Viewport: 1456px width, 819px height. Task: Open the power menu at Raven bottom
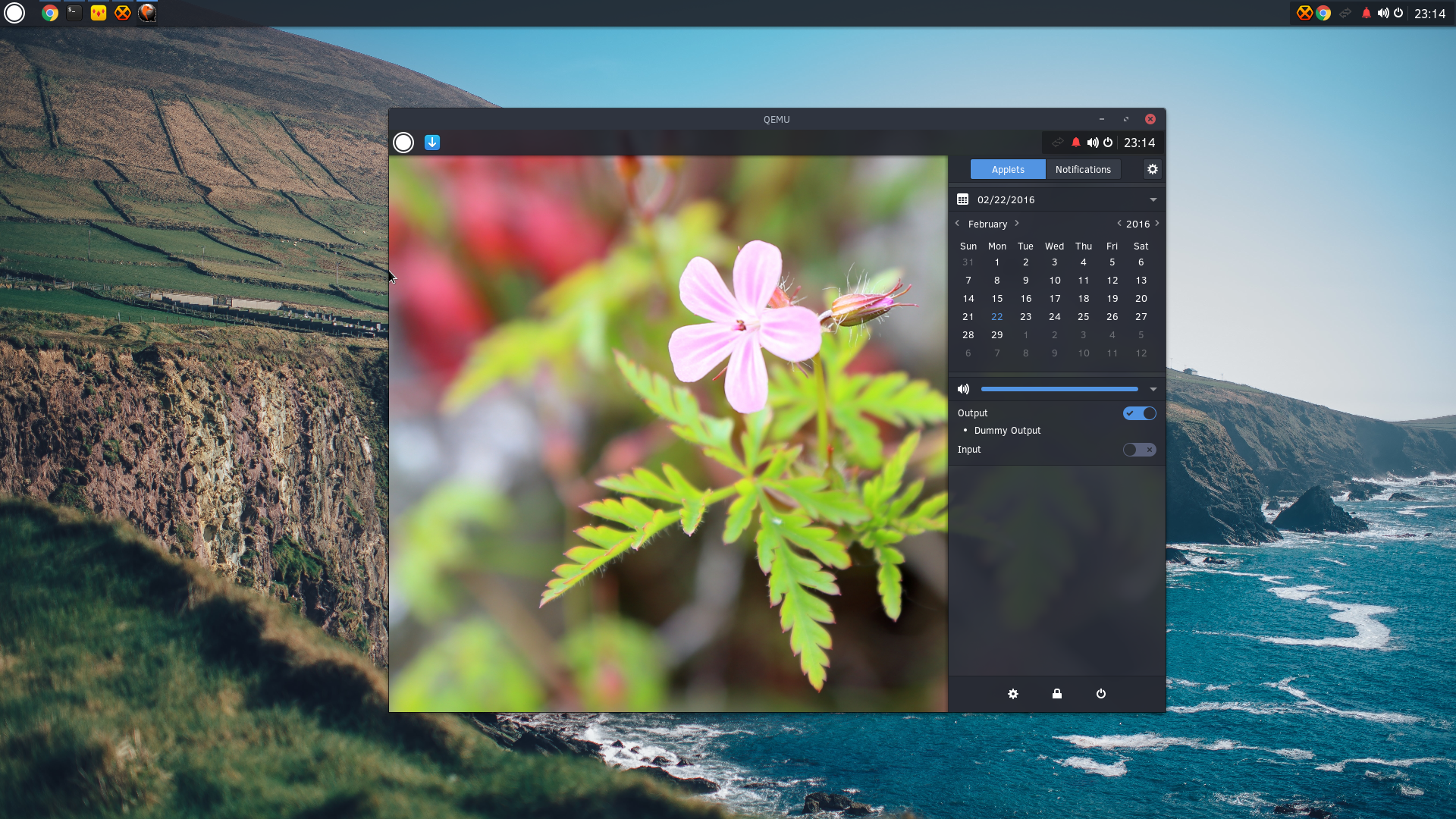pos(1101,694)
